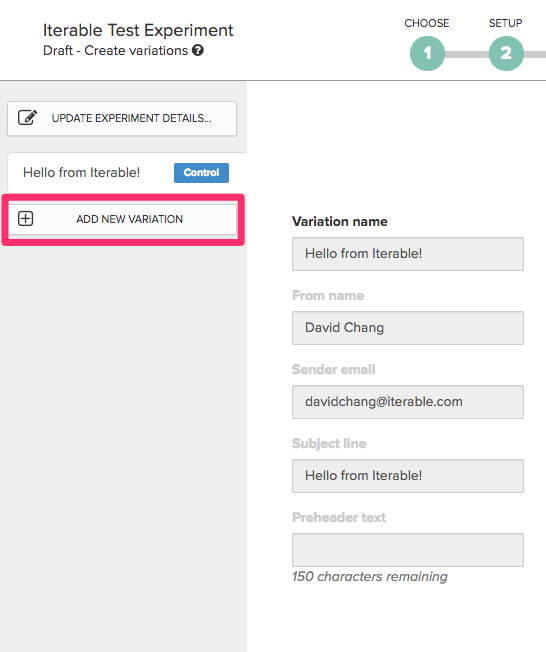This screenshot has height=652, width=546.
Task: Click the Variation name label
Action: tap(340, 222)
